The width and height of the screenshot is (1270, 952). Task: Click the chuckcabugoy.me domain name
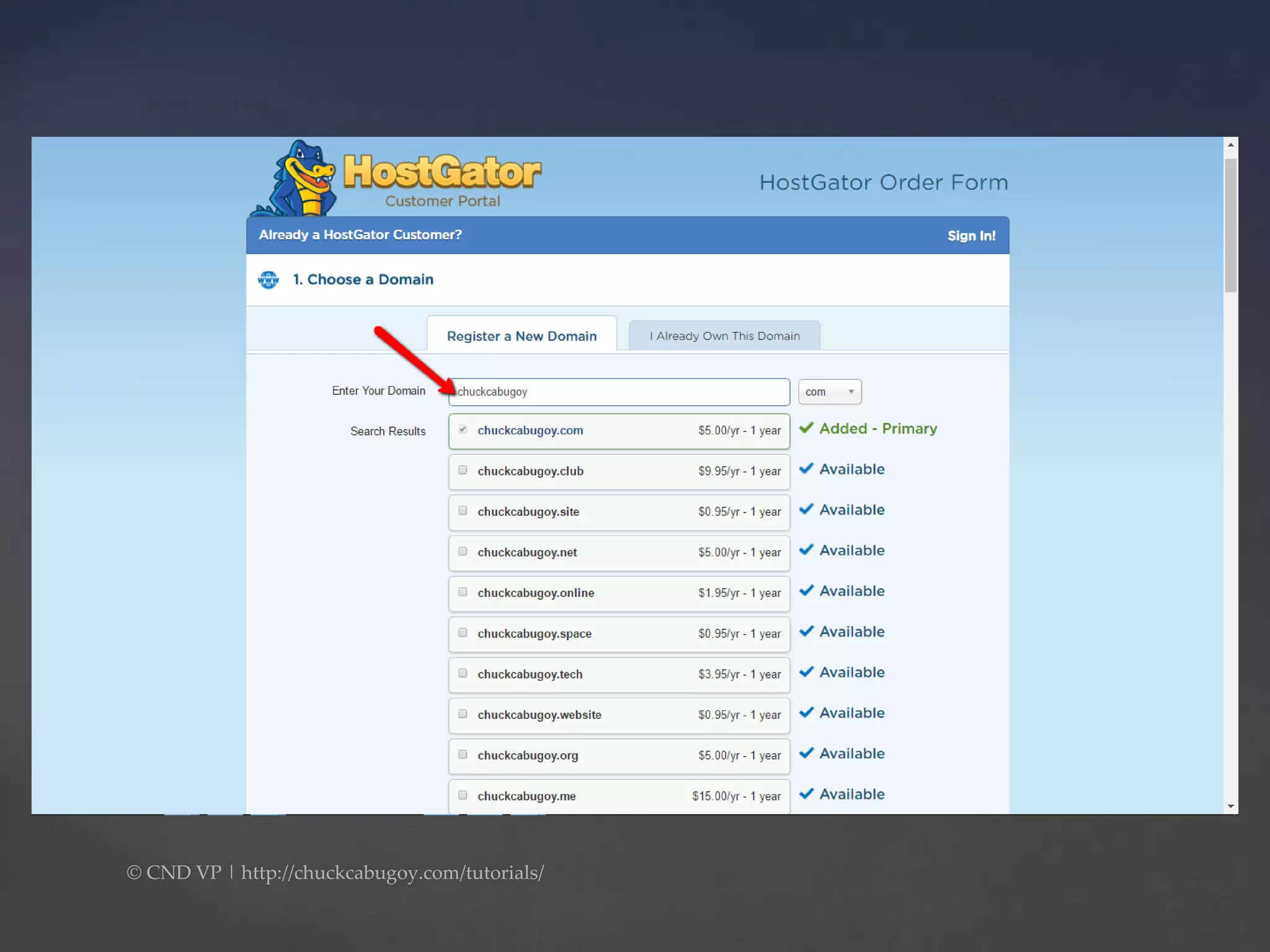click(526, 796)
